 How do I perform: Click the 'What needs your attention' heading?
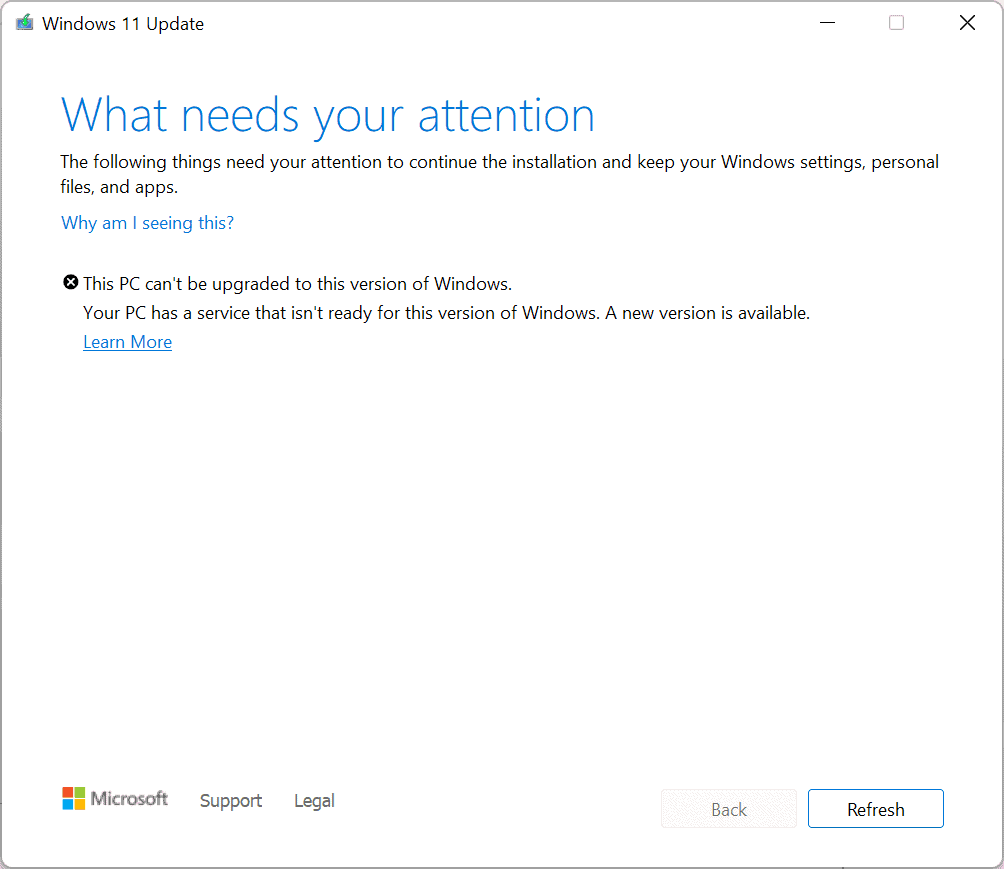(x=328, y=116)
